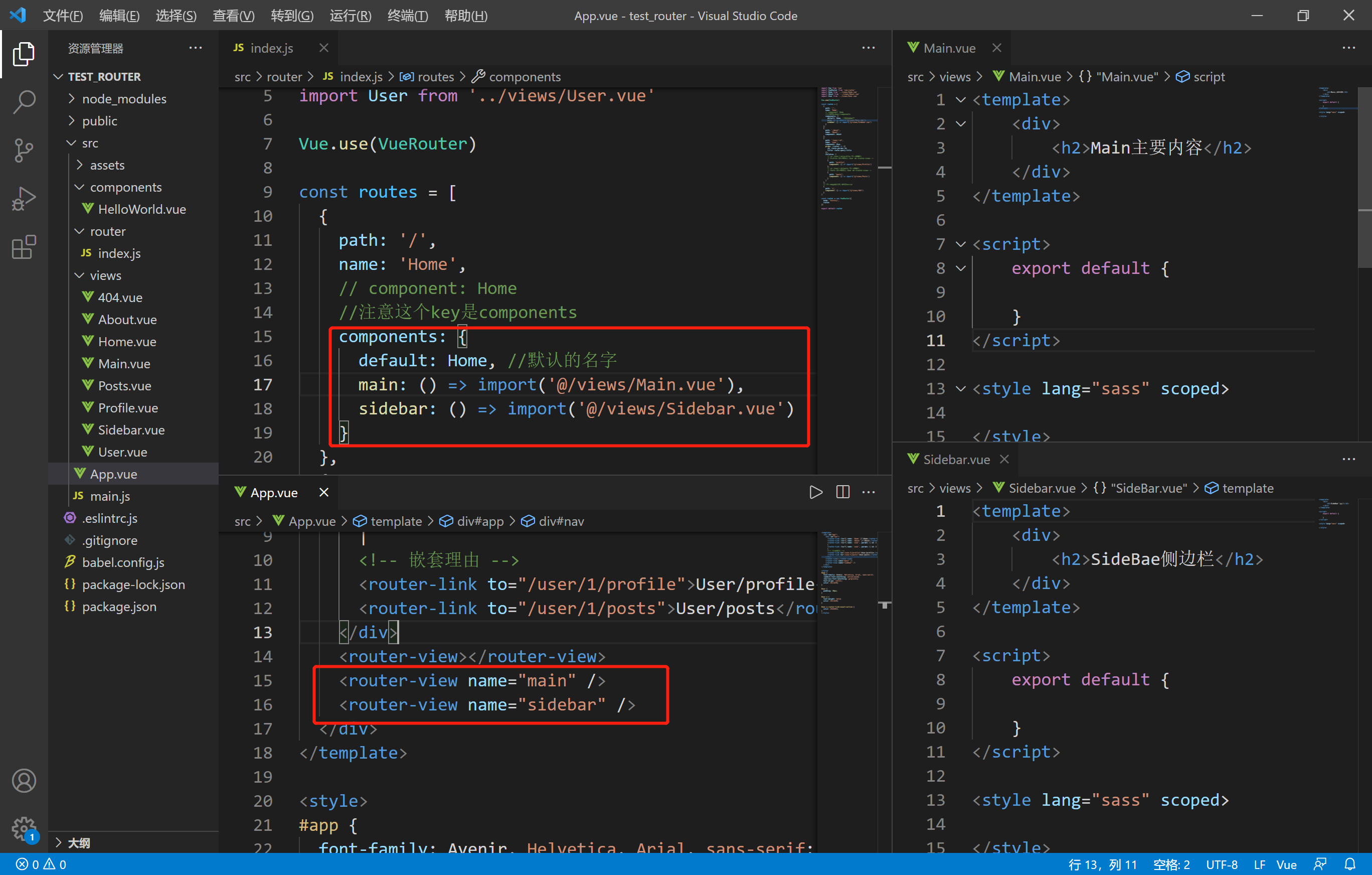Open the 编辑(E) menu
The image size is (1372, 875).
[x=119, y=16]
